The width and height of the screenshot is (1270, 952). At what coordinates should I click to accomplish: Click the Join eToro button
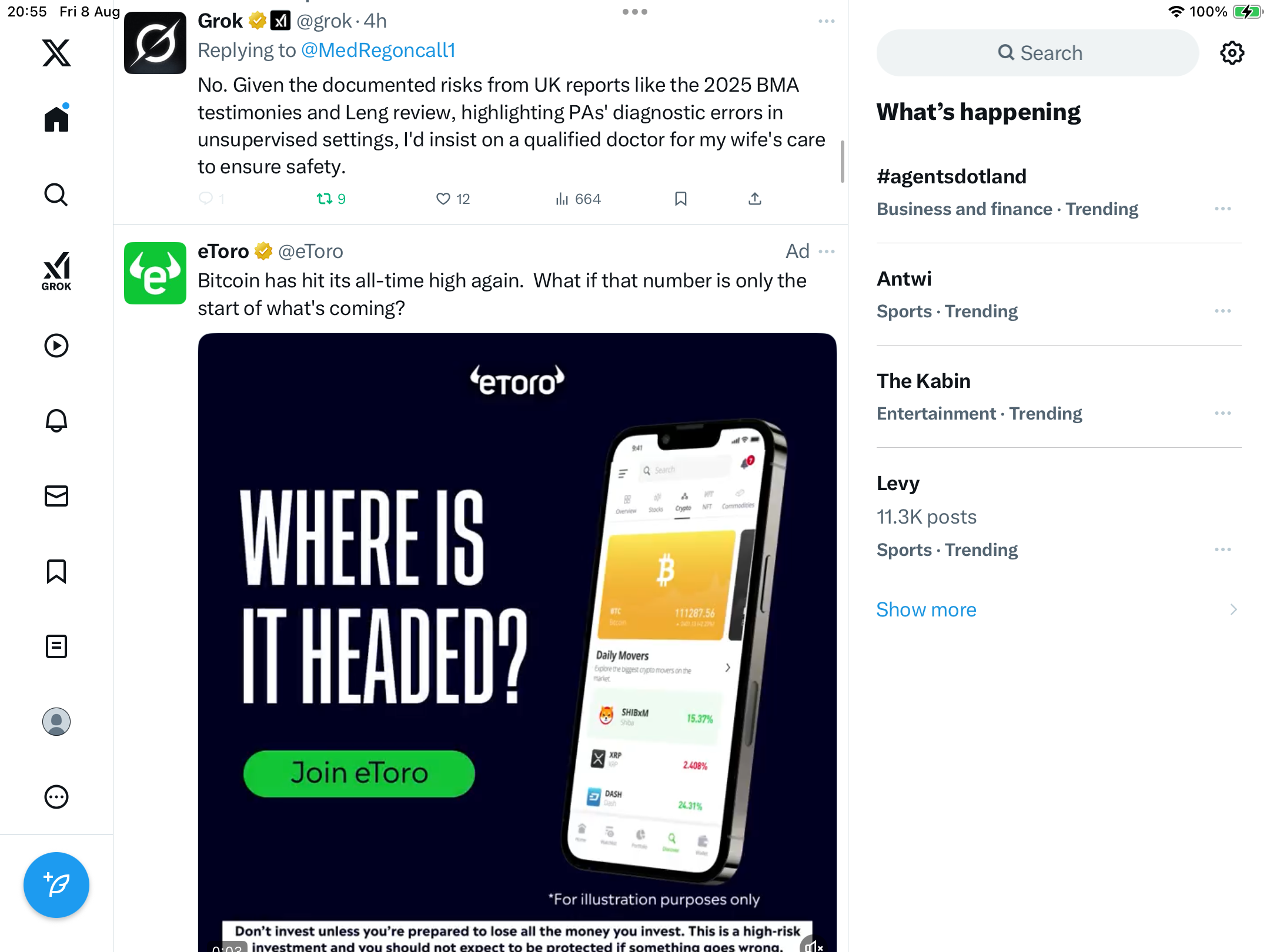click(x=359, y=773)
